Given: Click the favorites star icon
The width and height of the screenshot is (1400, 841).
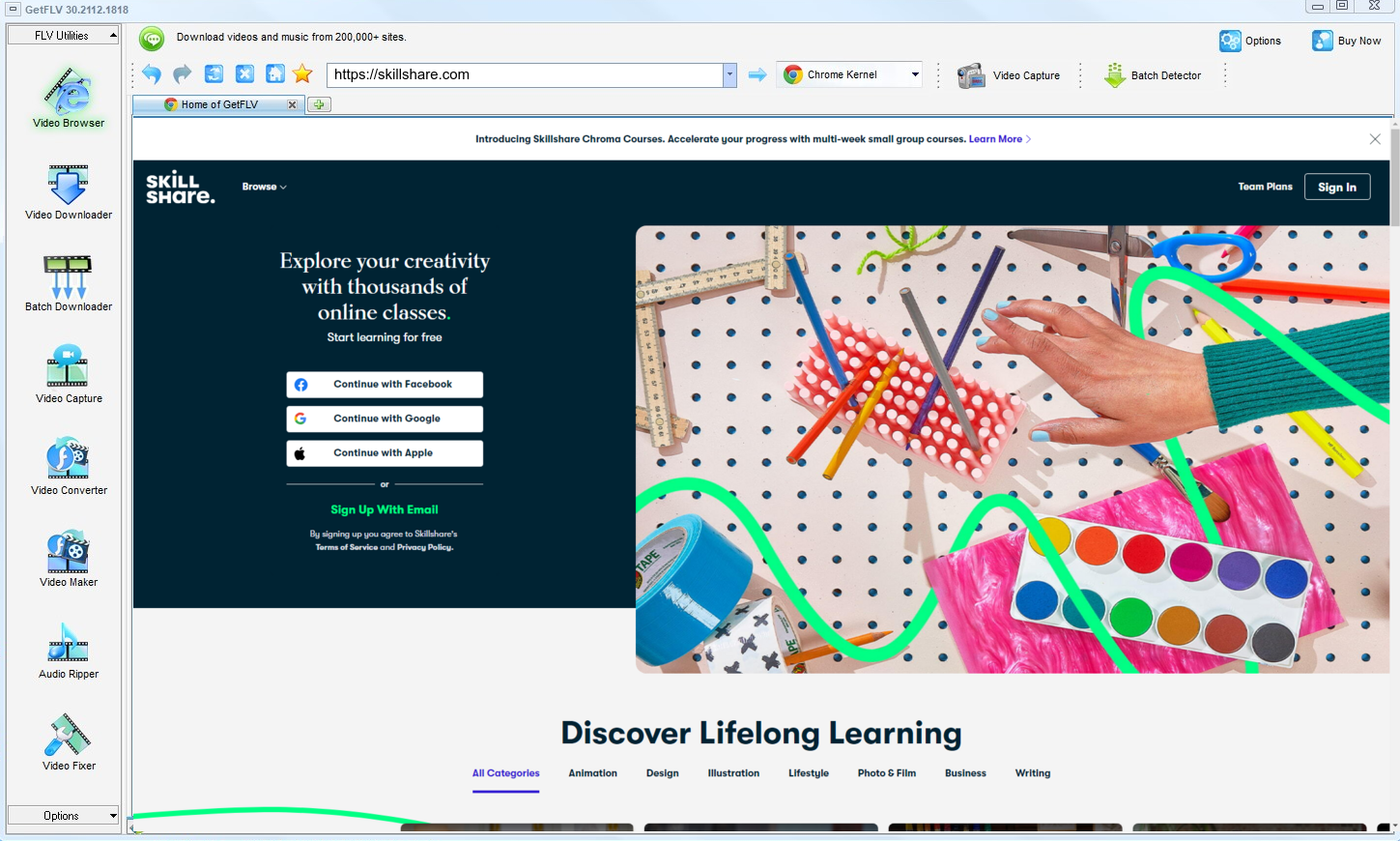Looking at the screenshot, I should point(302,74).
